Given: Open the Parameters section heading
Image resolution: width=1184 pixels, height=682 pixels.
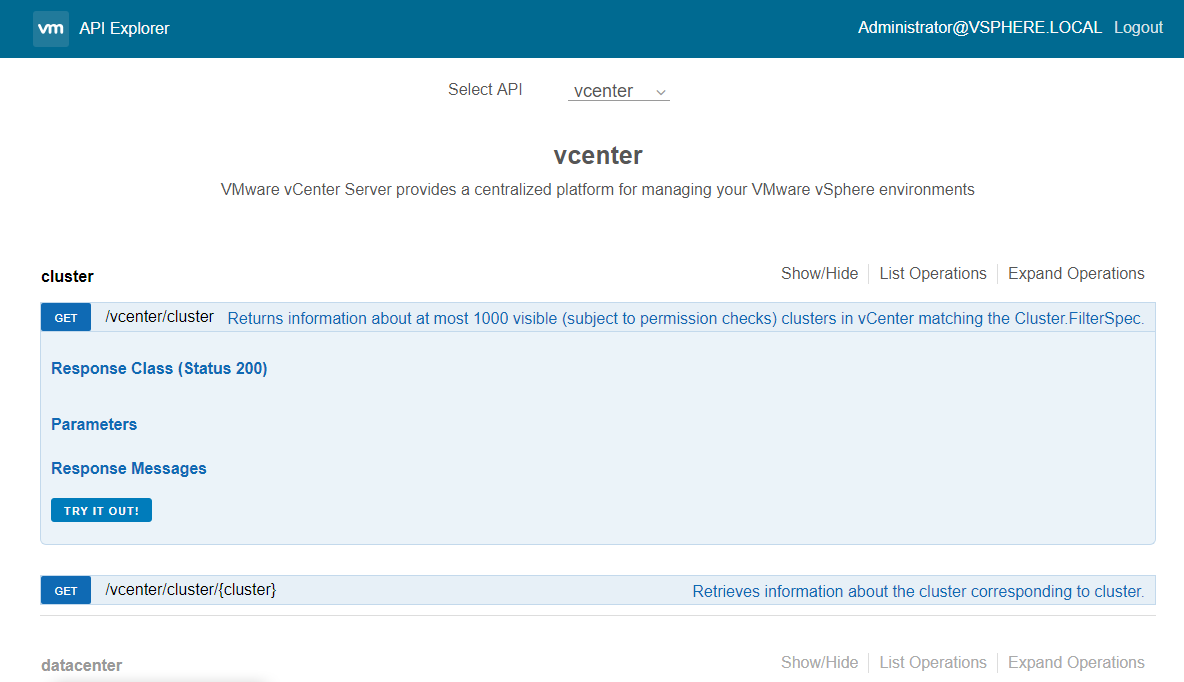Looking at the screenshot, I should click(x=94, y=425).
